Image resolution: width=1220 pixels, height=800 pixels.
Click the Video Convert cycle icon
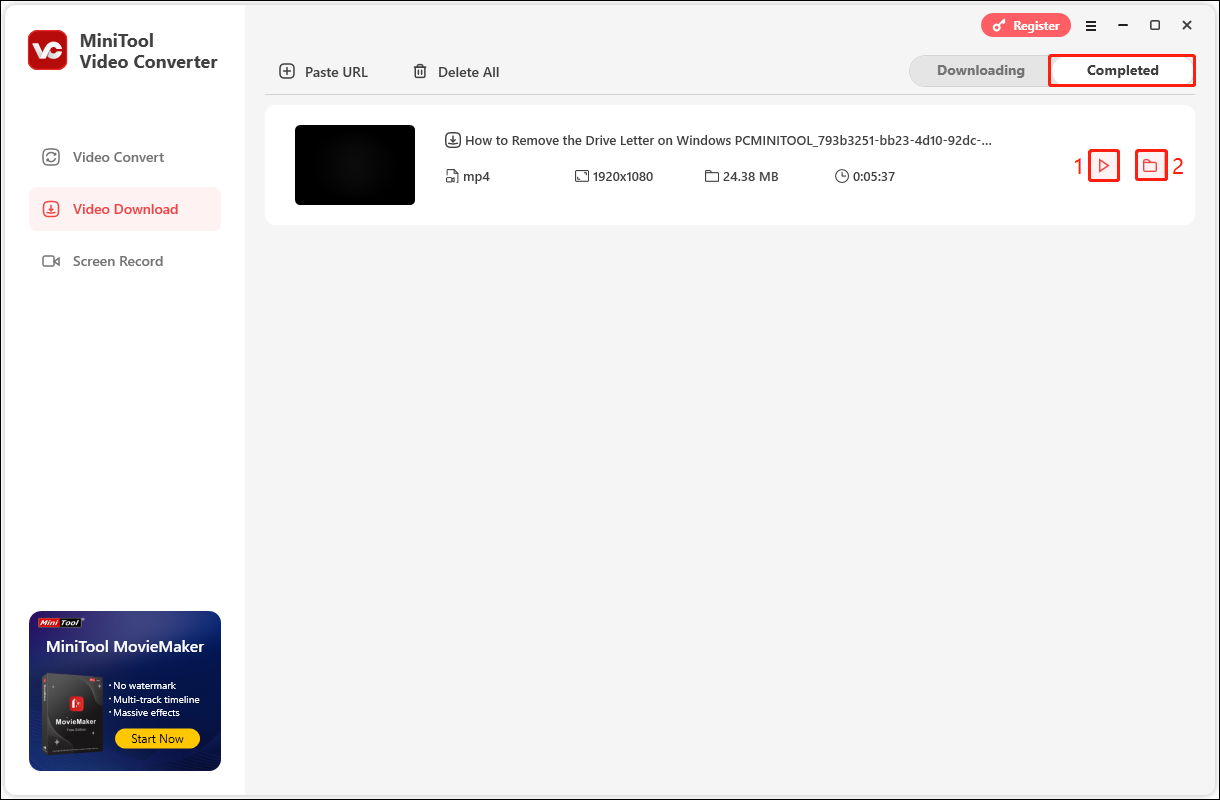51,157
